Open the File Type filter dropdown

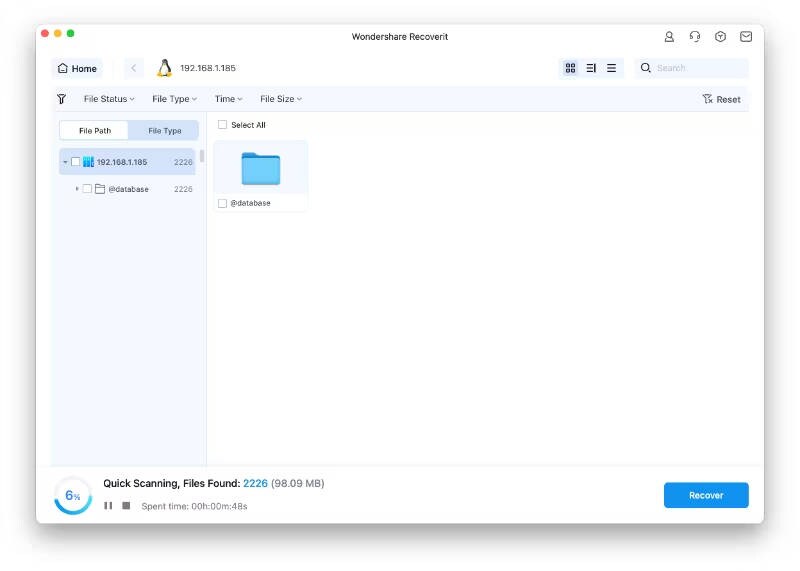pyautogui.click(x=174, y=99)
